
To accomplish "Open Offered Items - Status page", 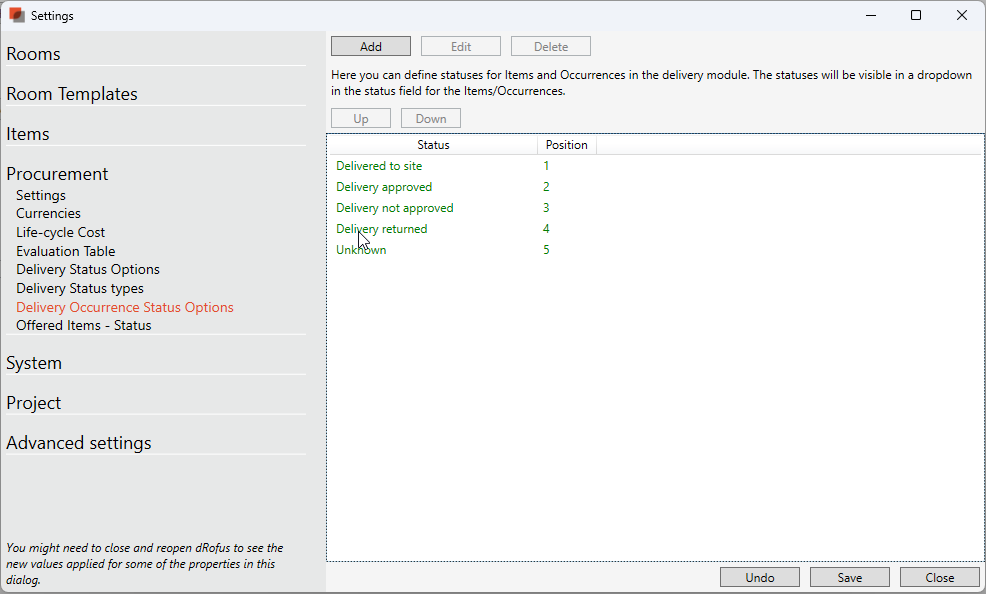I will (x=84, y=325).
